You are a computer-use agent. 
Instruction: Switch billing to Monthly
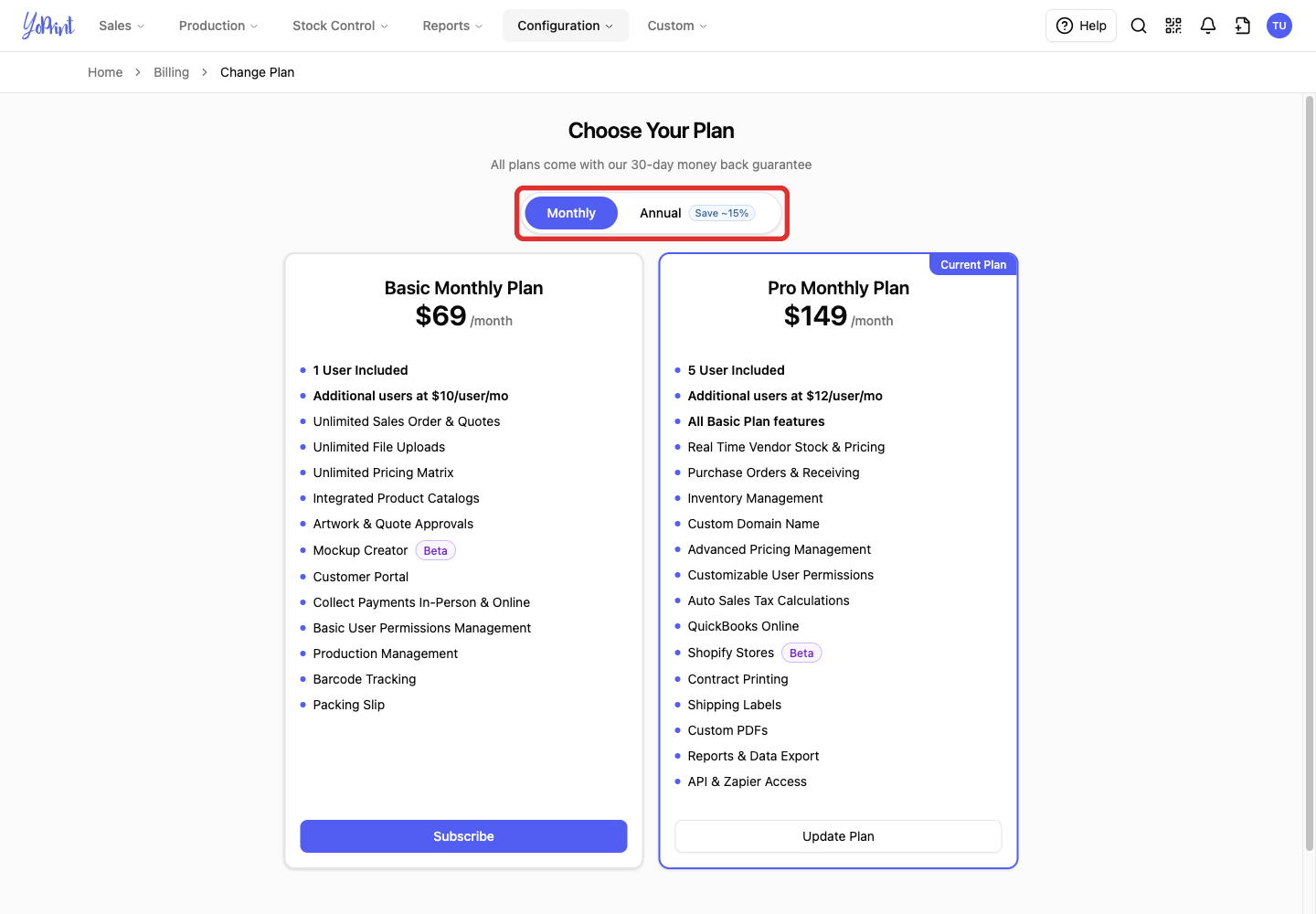pyautogui.click(x=571, y=213)
